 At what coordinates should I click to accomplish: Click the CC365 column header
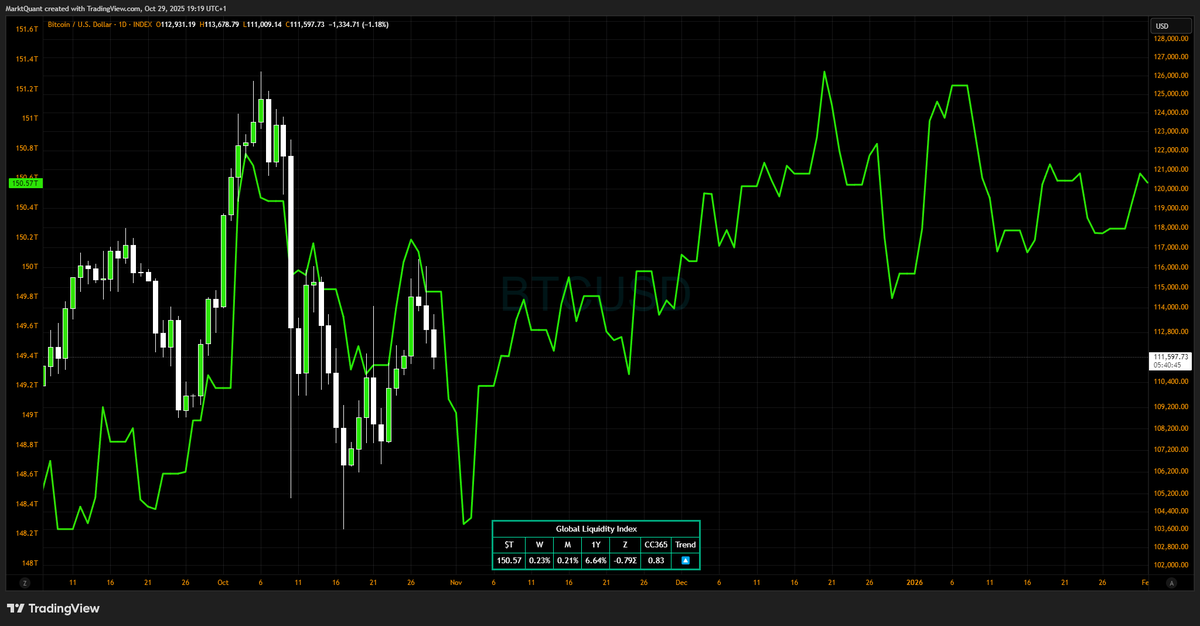pos(655,544)
